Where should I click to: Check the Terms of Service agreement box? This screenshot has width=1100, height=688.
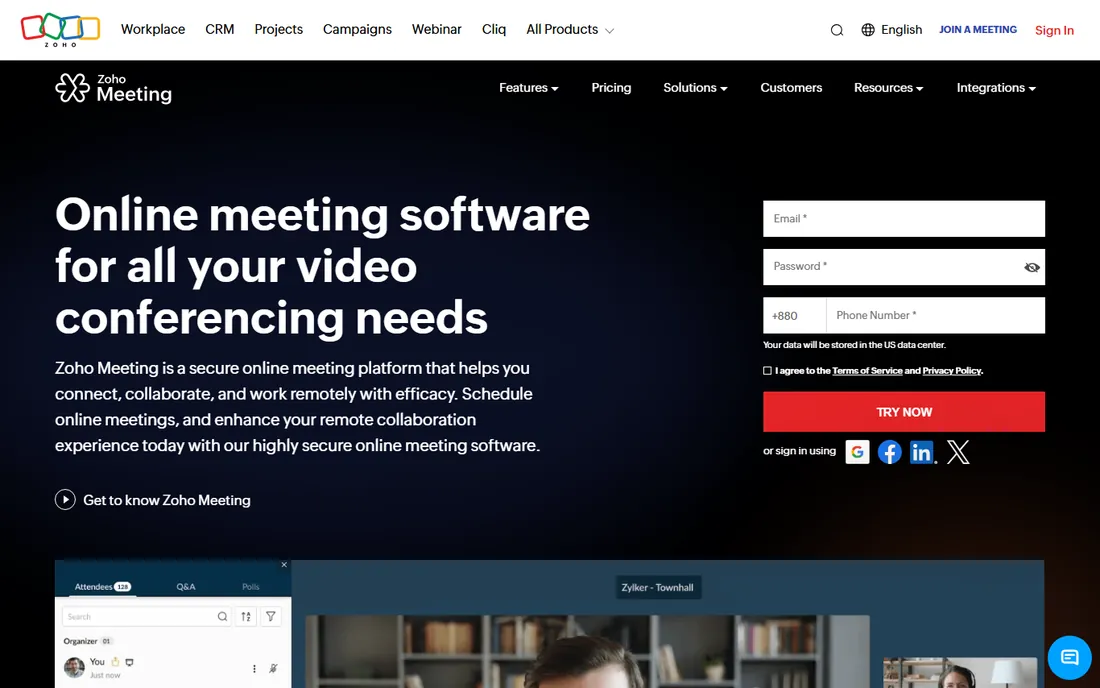[x=767, y=371]
